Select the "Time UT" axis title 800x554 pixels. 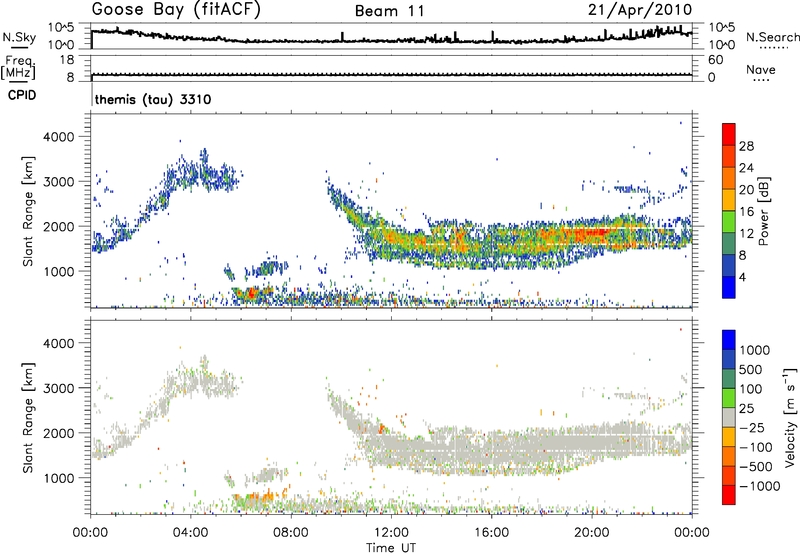(391, 547)
